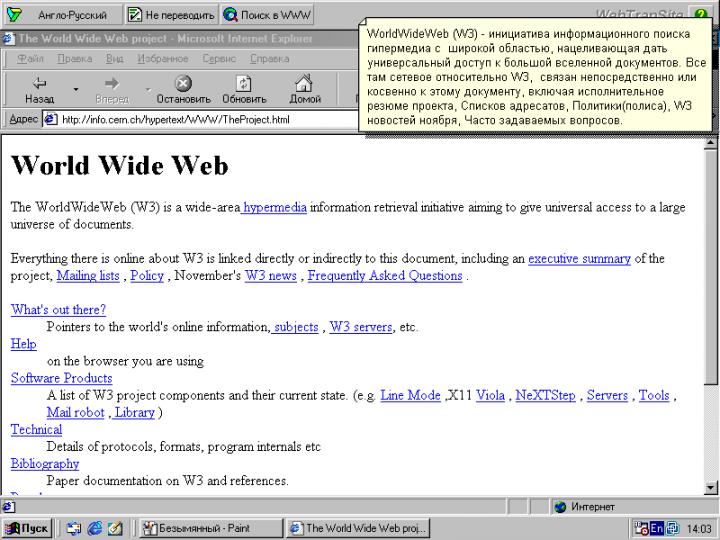Open the Избранное menu
Viewport: 720px width, 540px height.
point(163,59)
